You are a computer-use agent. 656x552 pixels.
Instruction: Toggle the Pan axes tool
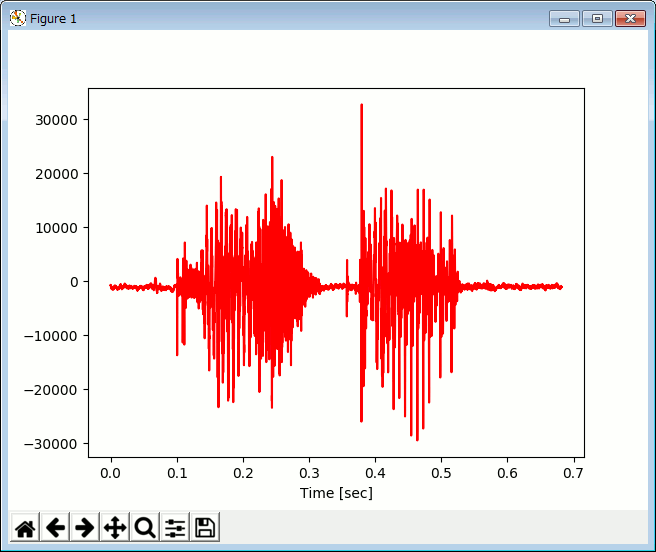click(x=115, y=527)
